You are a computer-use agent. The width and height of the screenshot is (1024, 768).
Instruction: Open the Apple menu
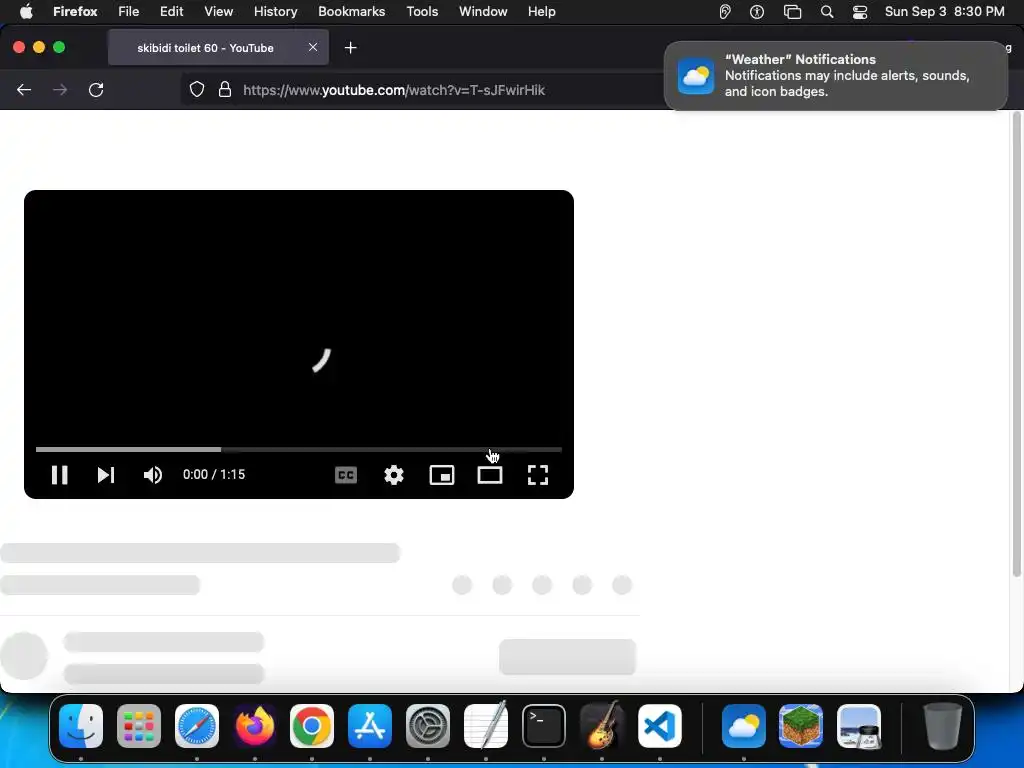click(x=26, y=12)
